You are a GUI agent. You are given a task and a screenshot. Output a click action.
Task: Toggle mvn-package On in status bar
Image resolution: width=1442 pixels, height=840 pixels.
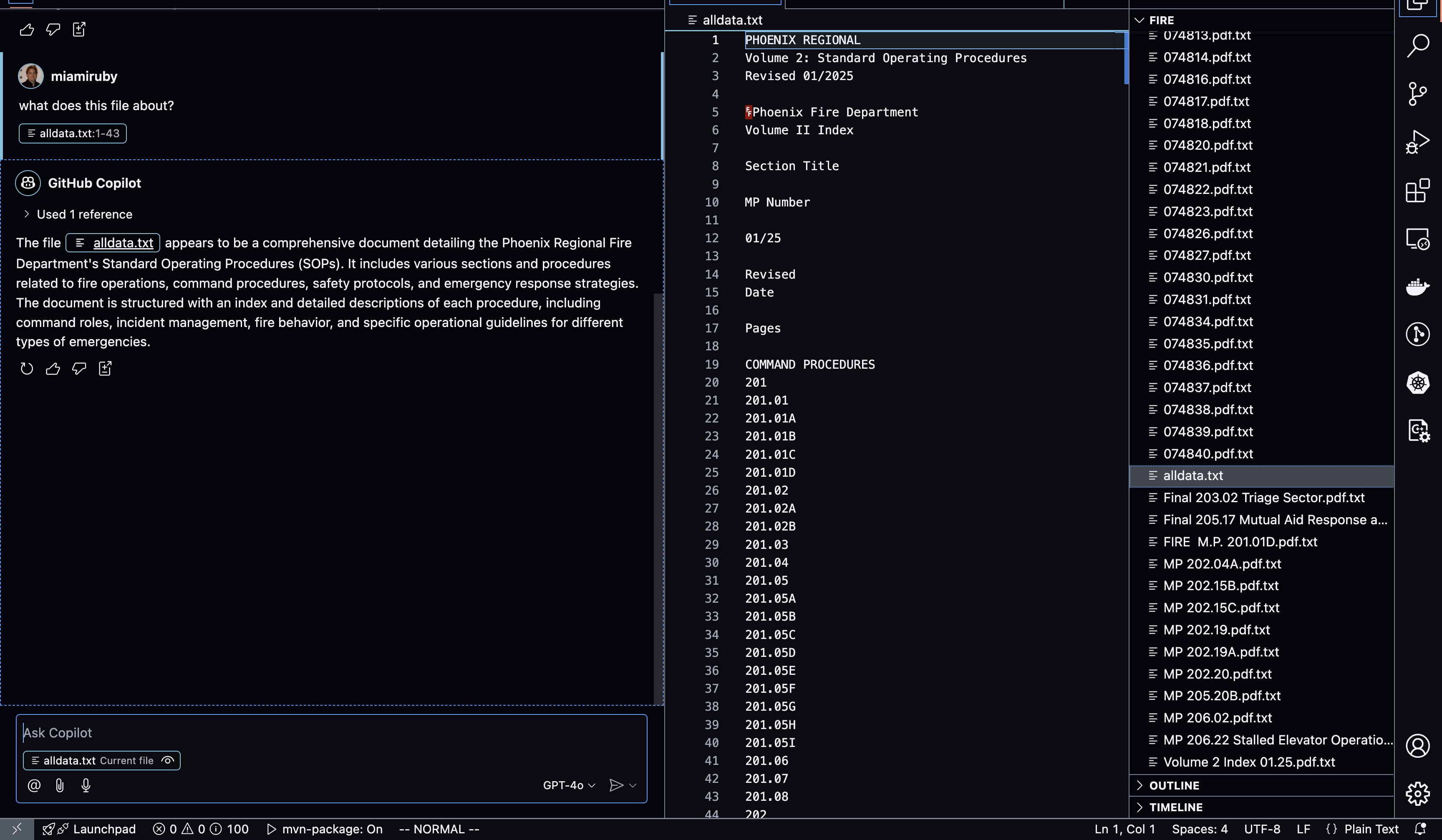[x=325, y=829]
